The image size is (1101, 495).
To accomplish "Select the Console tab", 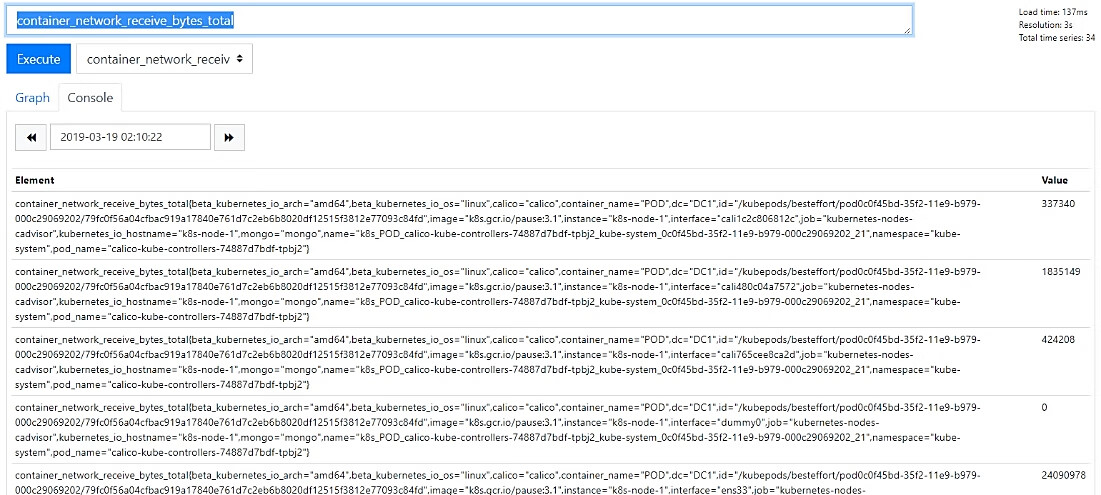I will click(x=90, y=98).
